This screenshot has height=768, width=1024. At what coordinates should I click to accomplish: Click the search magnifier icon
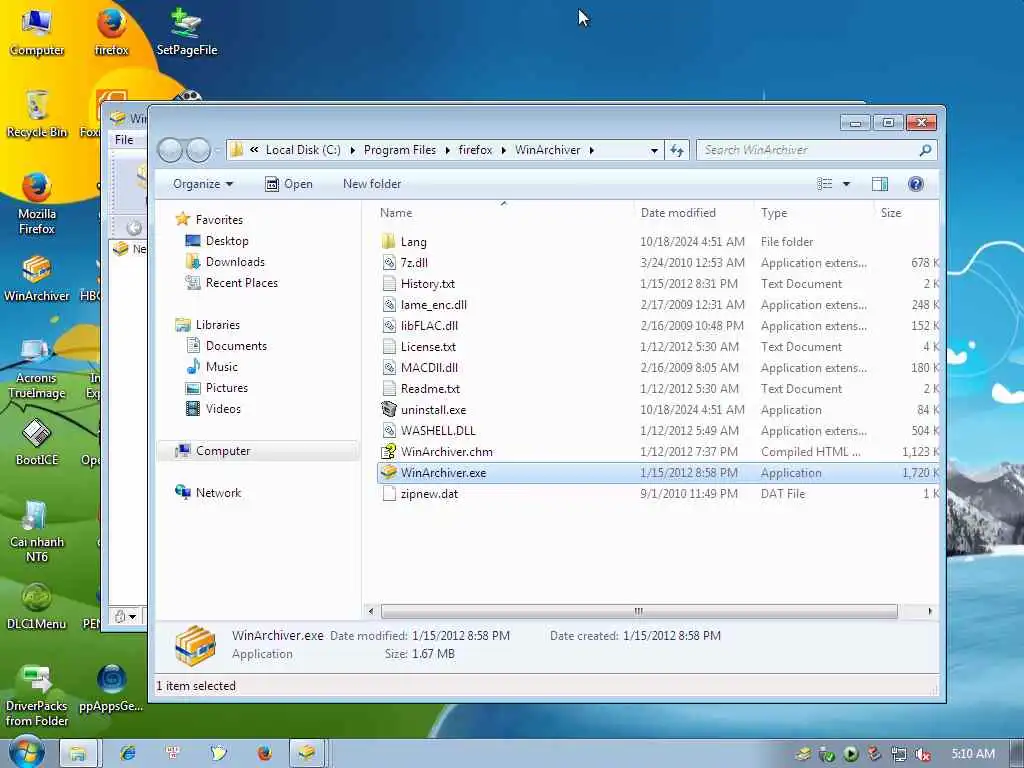925,150
